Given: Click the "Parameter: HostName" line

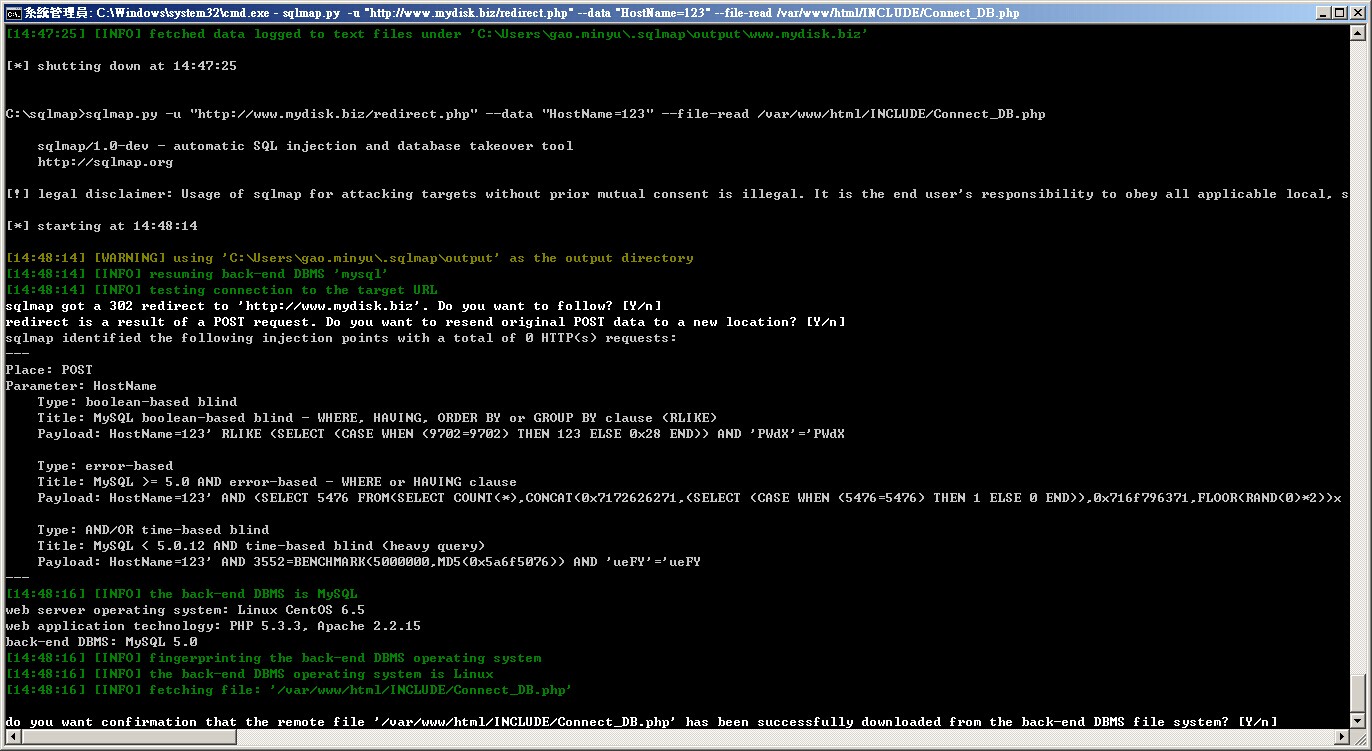Looking at the screenshot, I should click(81, 386).
